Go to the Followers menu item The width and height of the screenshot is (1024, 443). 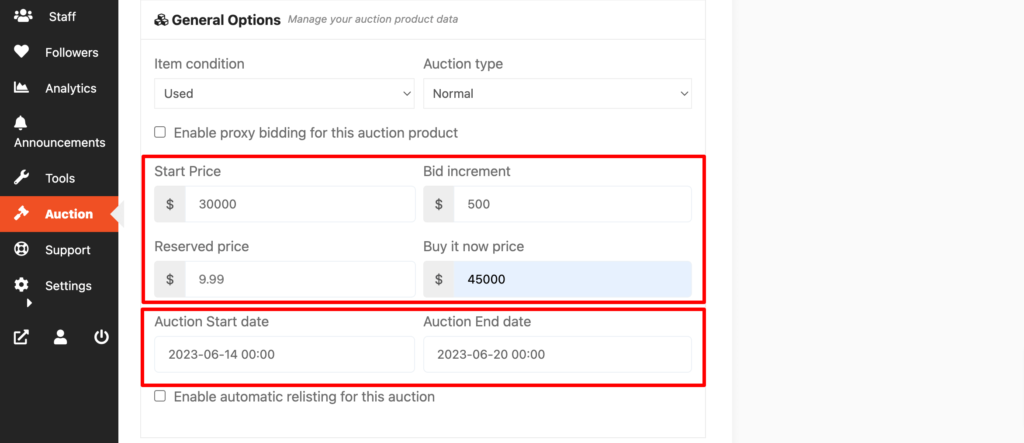(x=71, y=53)
